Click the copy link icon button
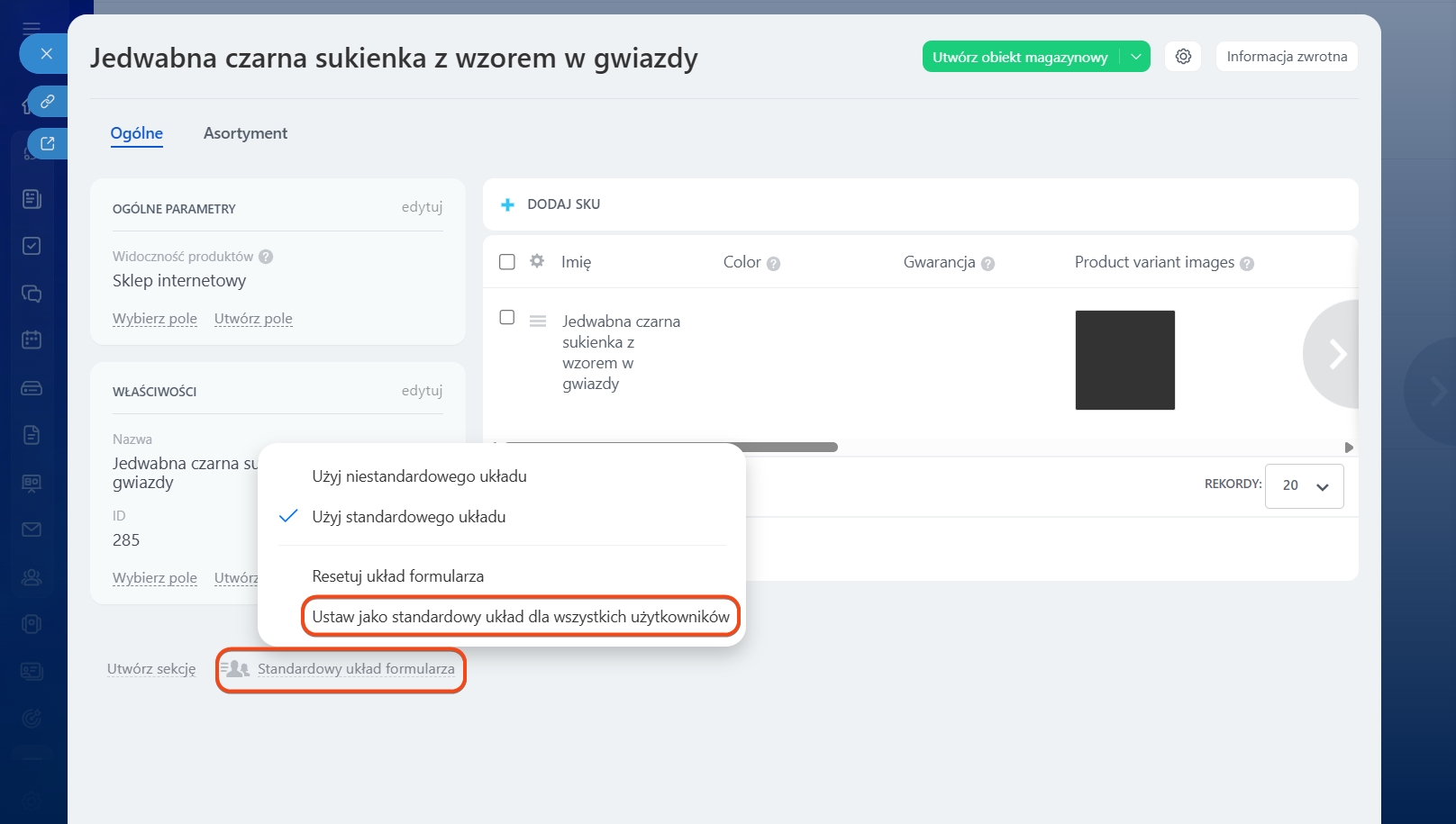 48,102
